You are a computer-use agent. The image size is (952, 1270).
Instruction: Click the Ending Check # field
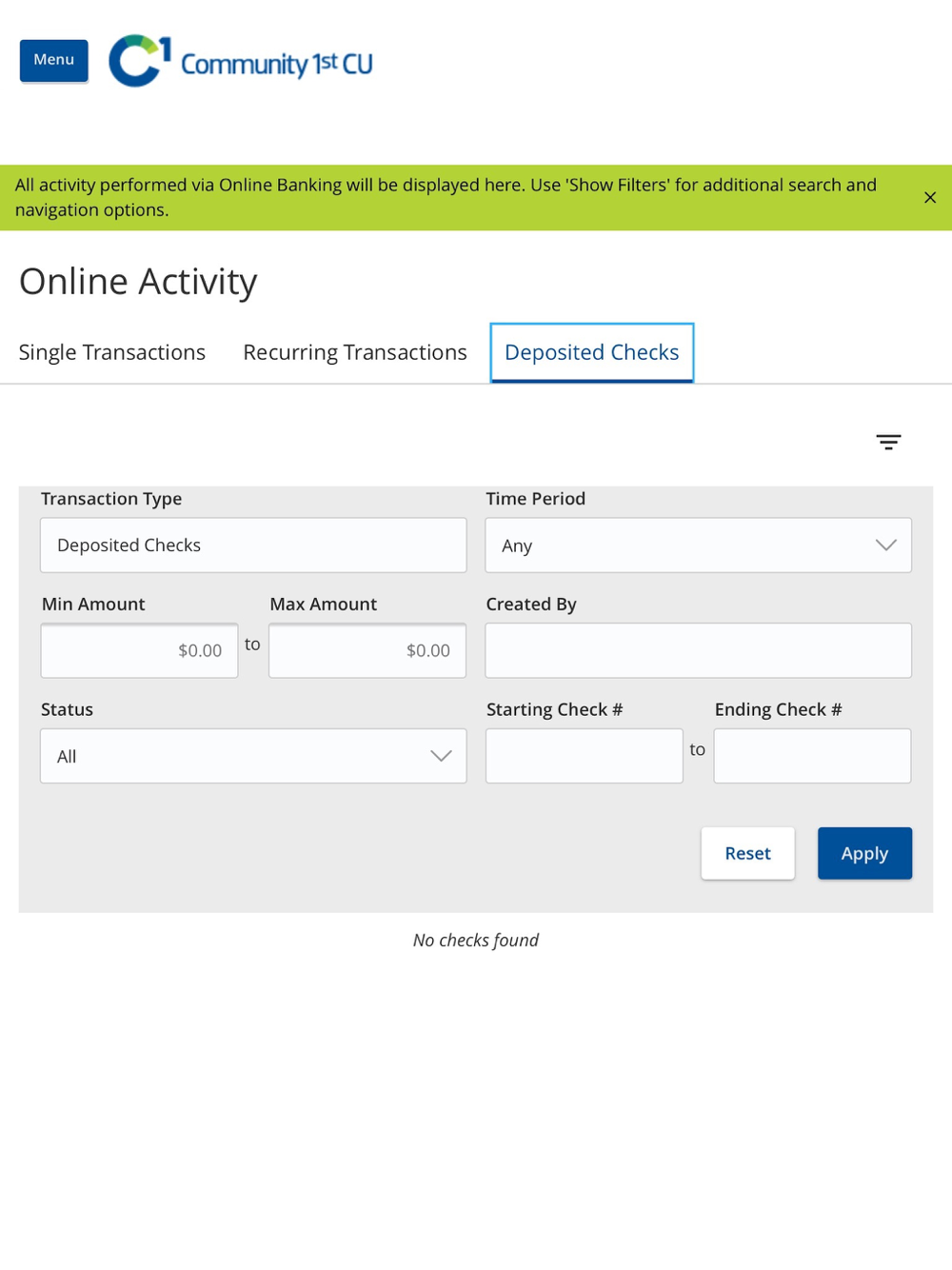(813, 756)
